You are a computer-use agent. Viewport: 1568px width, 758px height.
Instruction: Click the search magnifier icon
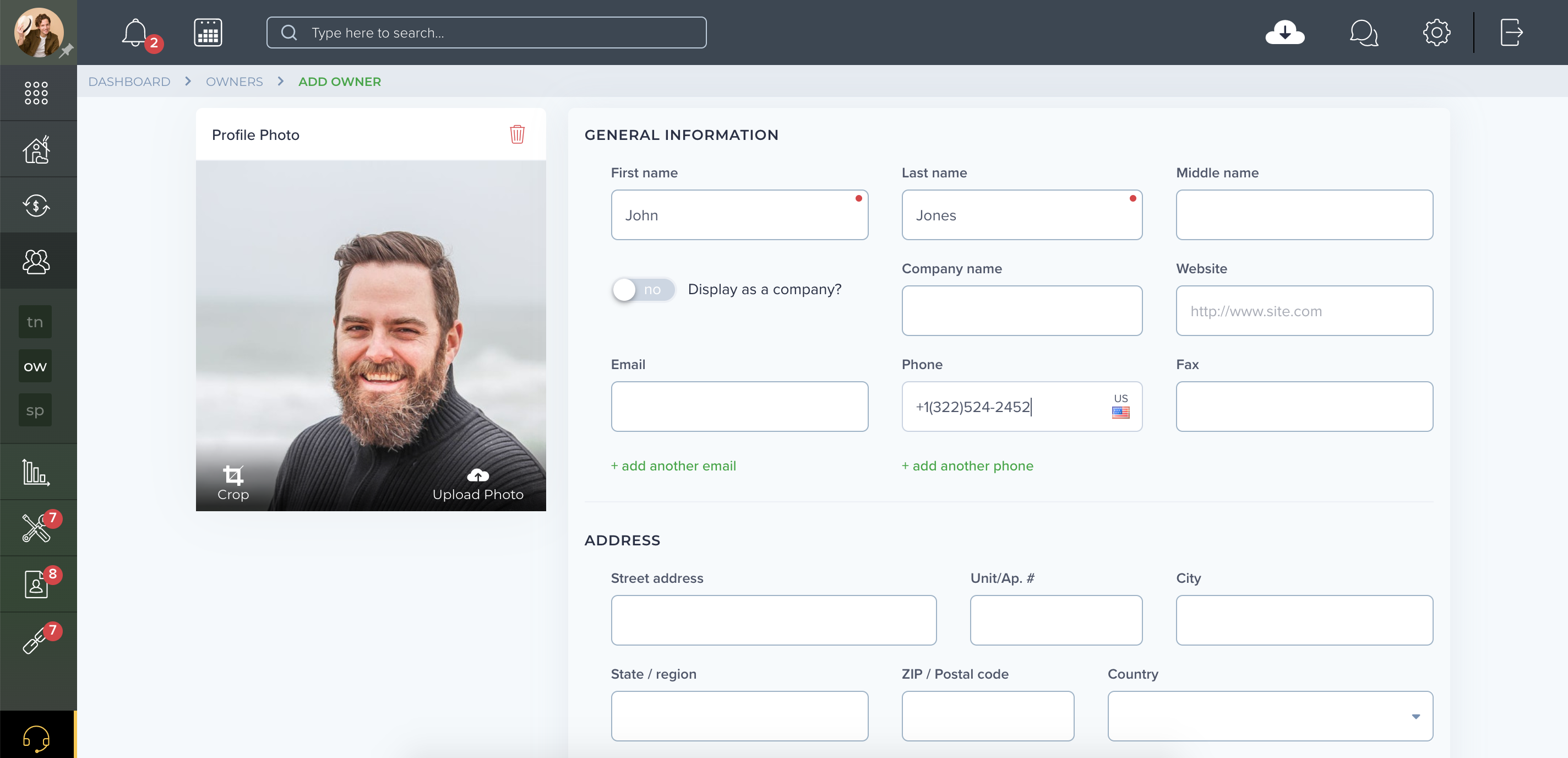click(289, 33)
